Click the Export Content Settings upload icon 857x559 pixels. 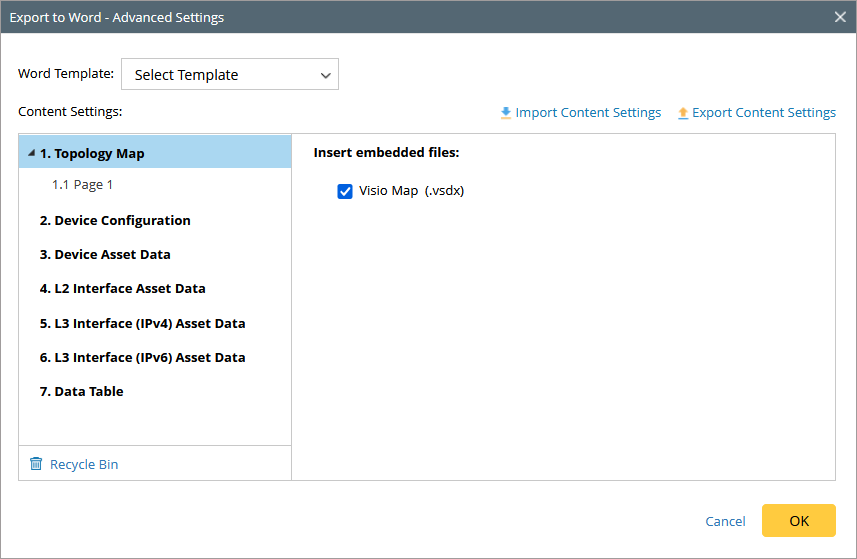683,113
